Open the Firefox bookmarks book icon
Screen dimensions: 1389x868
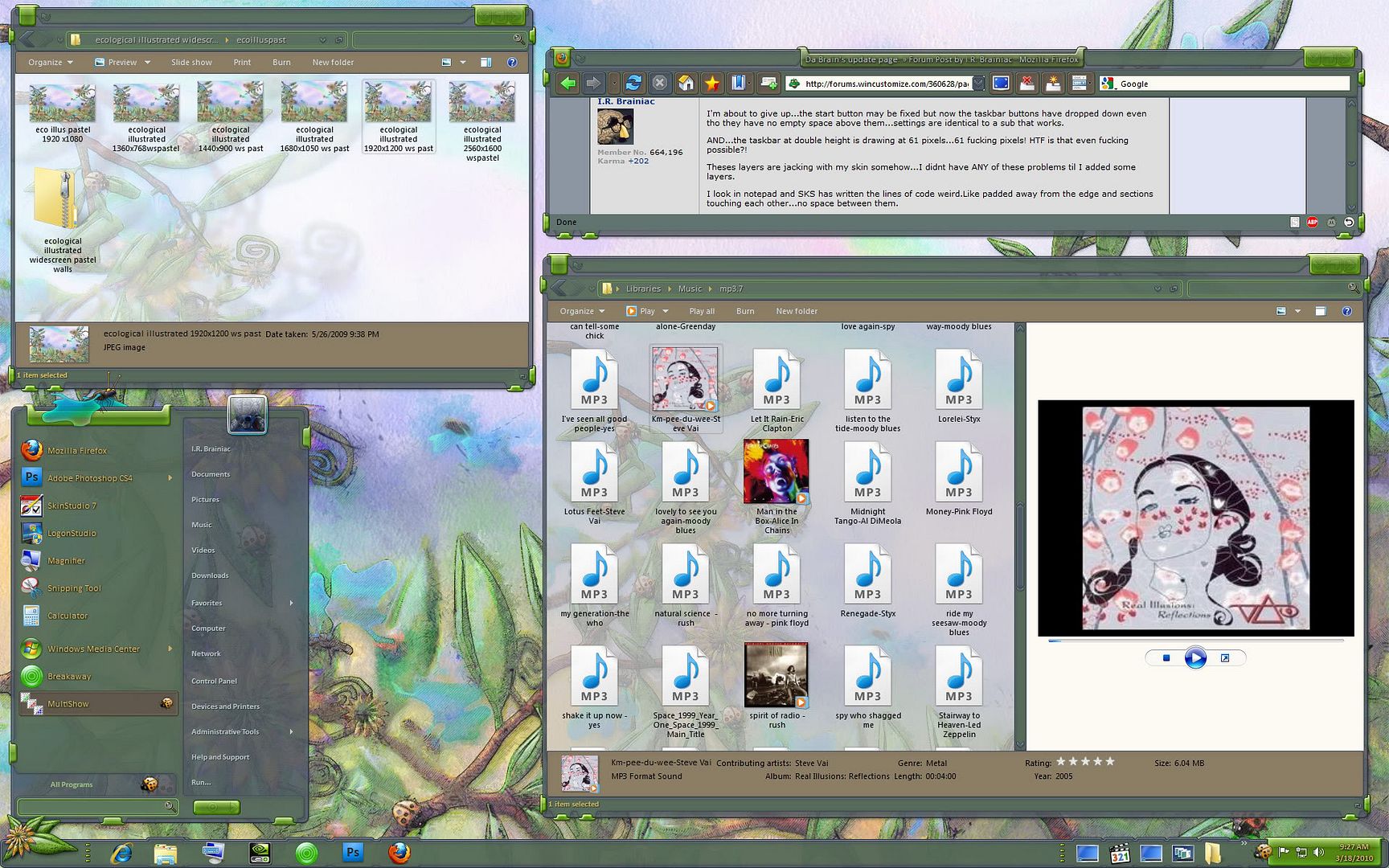click(739, 83)
